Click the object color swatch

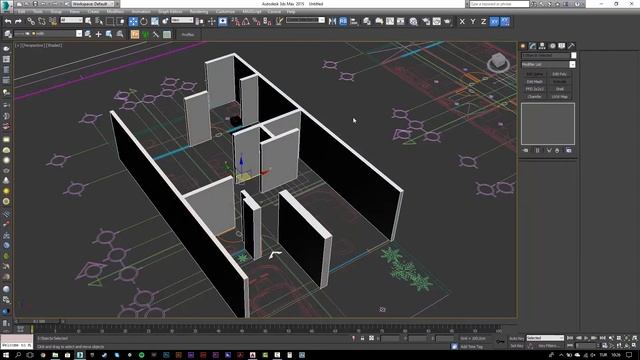click(573, 55)
